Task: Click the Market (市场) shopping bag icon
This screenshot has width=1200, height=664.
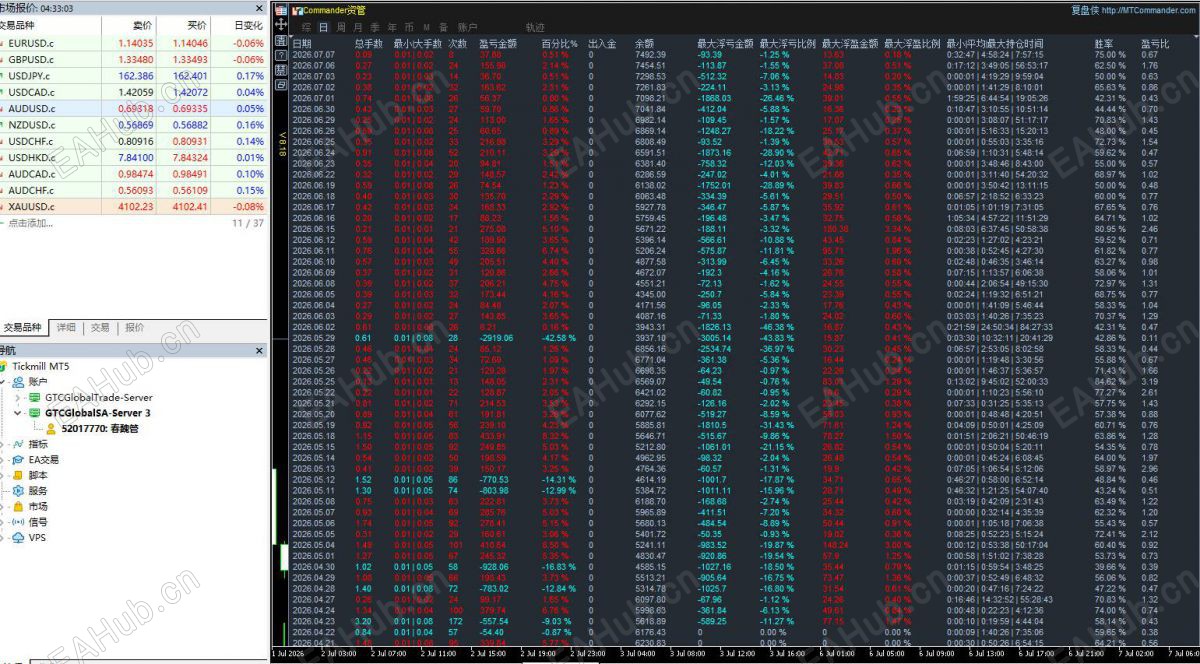Action: point(19,507)
